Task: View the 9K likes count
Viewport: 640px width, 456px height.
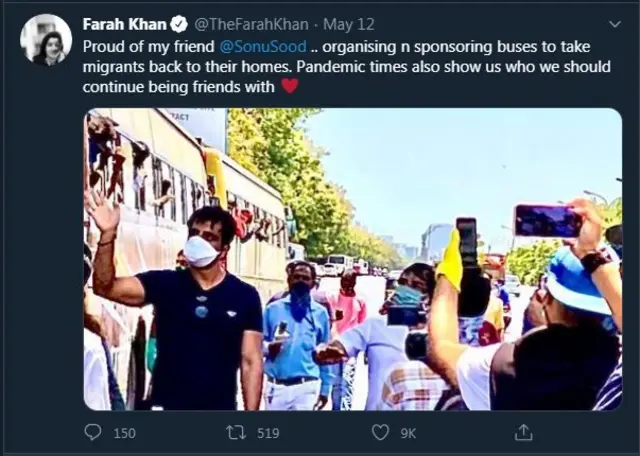Action: coord(410,433)
